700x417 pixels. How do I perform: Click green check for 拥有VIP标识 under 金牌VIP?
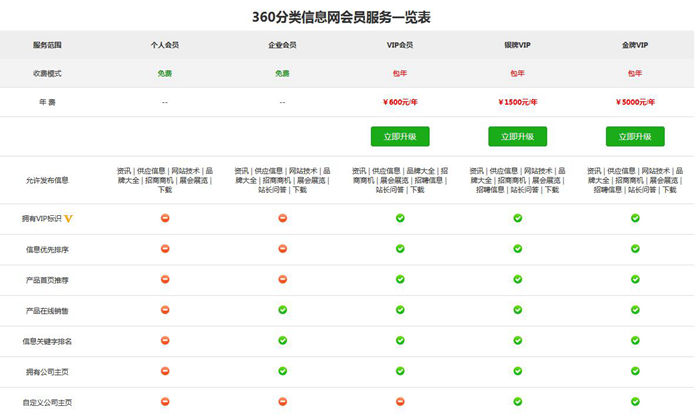(635, 218)
